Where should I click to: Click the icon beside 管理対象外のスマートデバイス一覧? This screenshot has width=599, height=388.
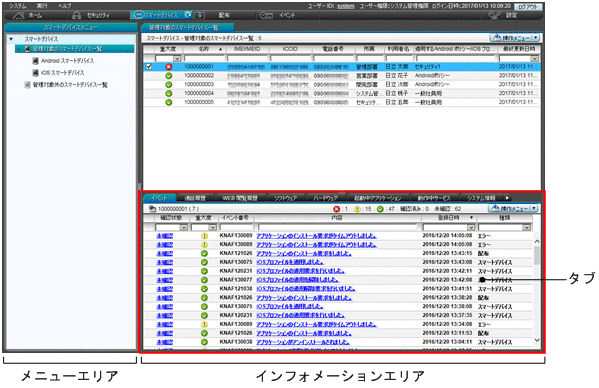click(28, 85)
